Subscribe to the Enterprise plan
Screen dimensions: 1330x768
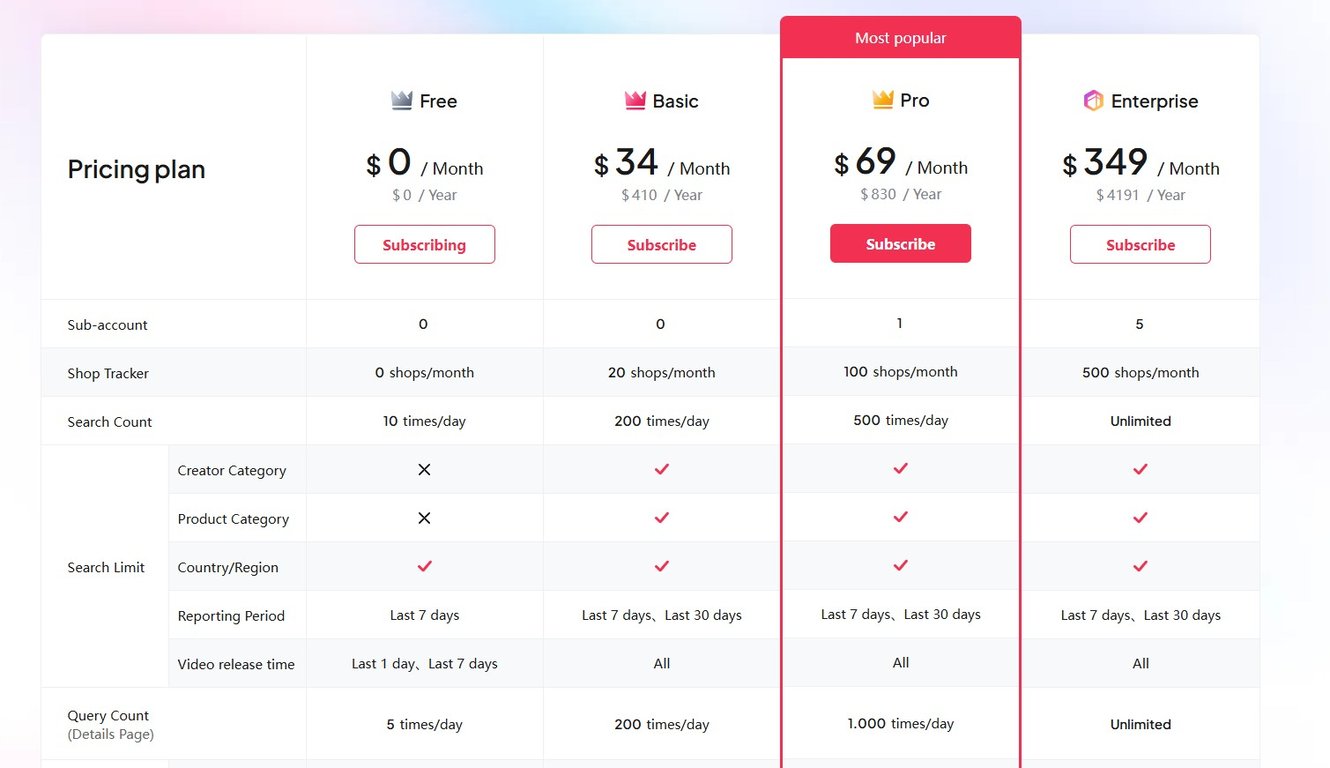1140,245
